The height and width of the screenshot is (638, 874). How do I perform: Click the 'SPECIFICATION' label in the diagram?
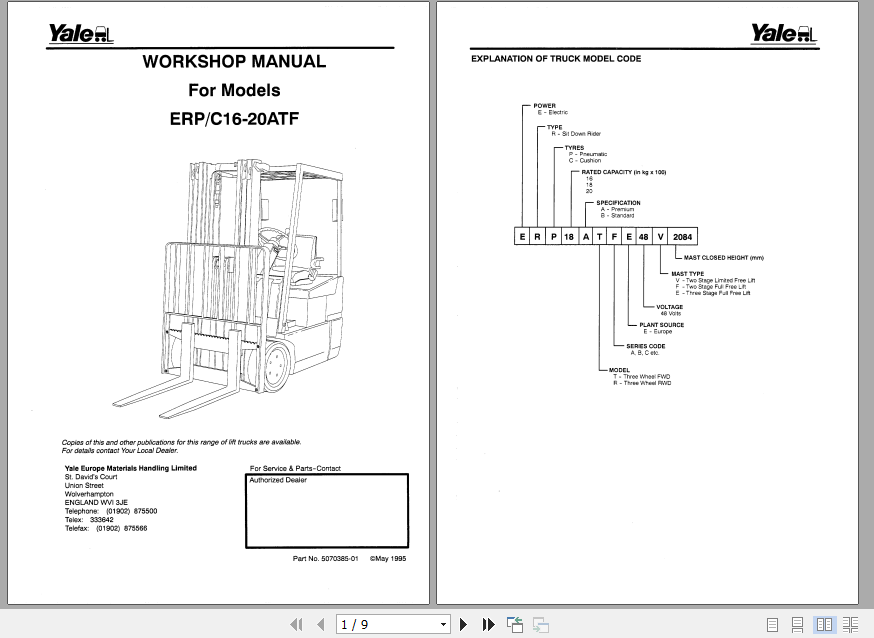point(618,203)
